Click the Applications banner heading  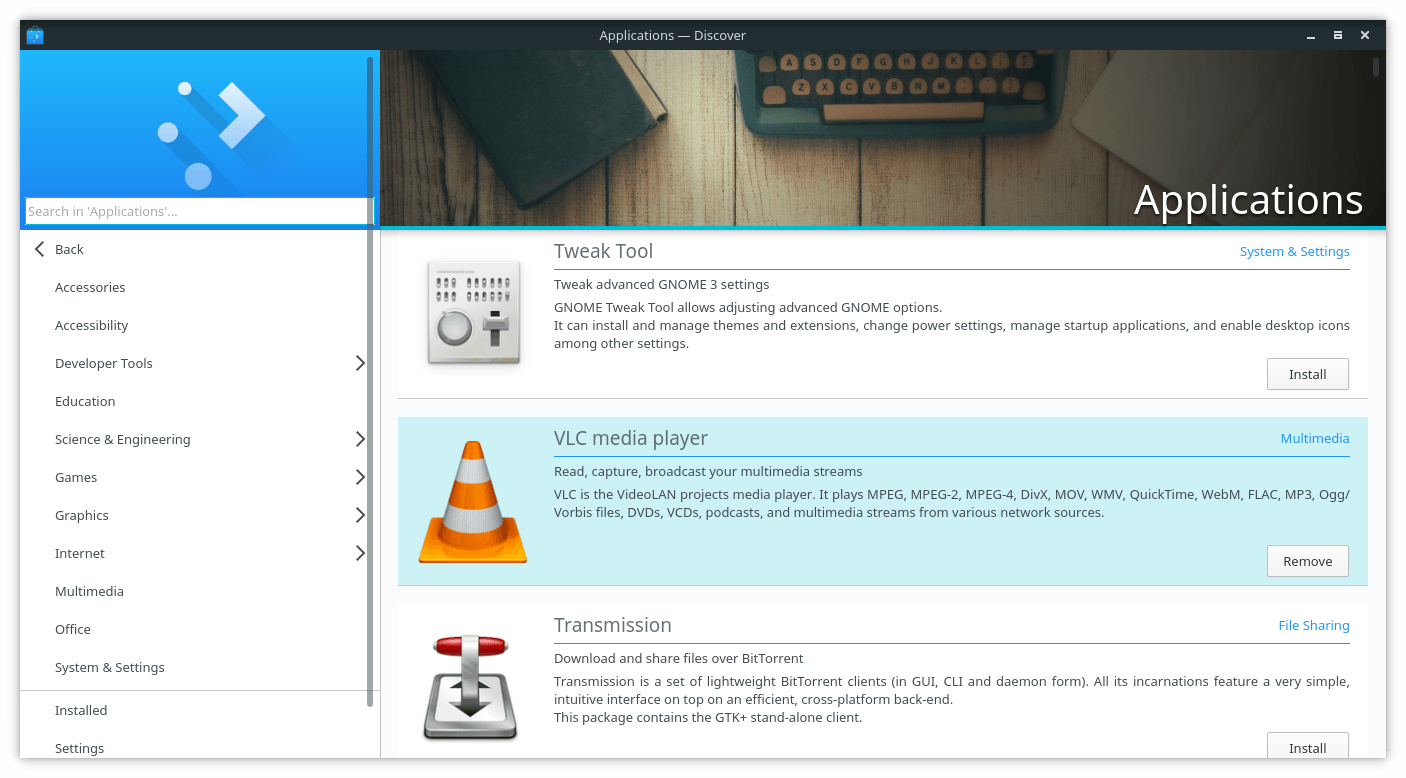pyautogui.click(x=1248, y=200)
